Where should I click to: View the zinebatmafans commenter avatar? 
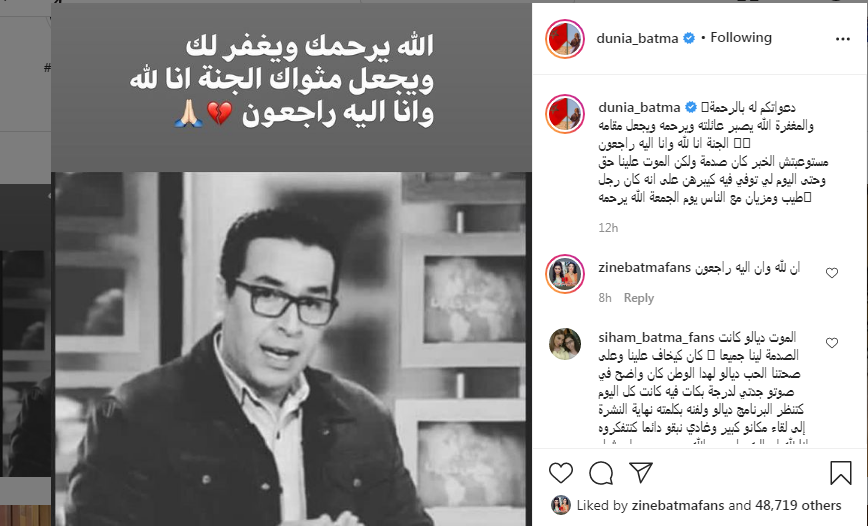(565, 274)
